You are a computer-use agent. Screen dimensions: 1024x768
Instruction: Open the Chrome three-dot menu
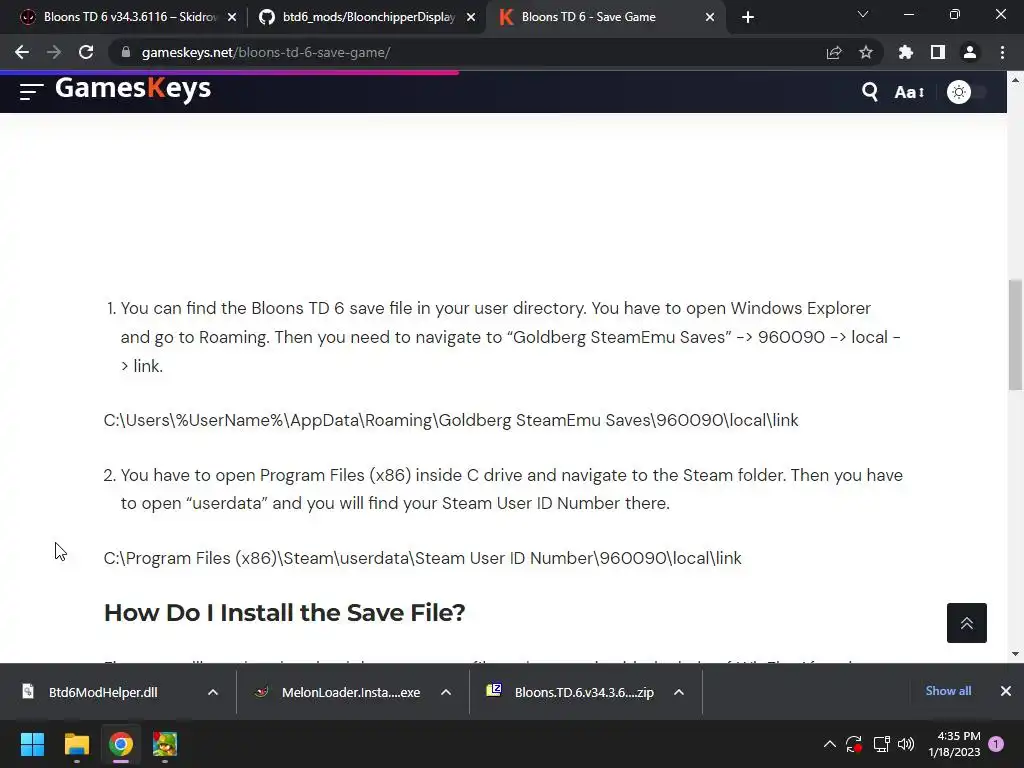pyautogui.click(x=1002, y=52)
